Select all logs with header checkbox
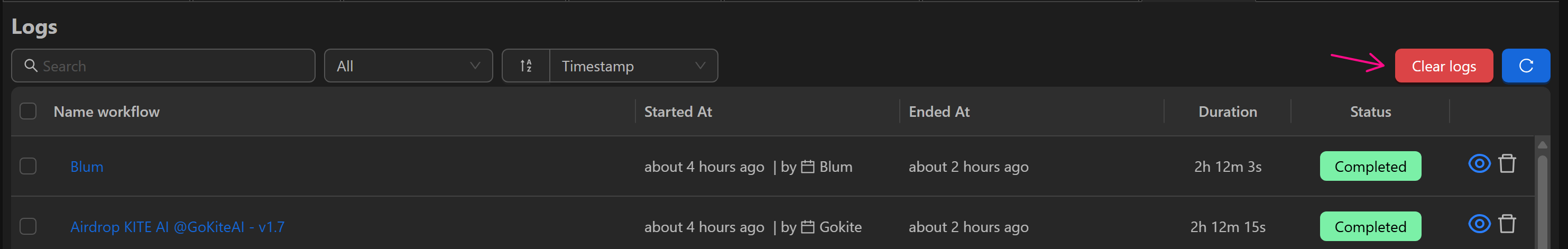Screen dimensions: 1568x249 coord(28,112)
